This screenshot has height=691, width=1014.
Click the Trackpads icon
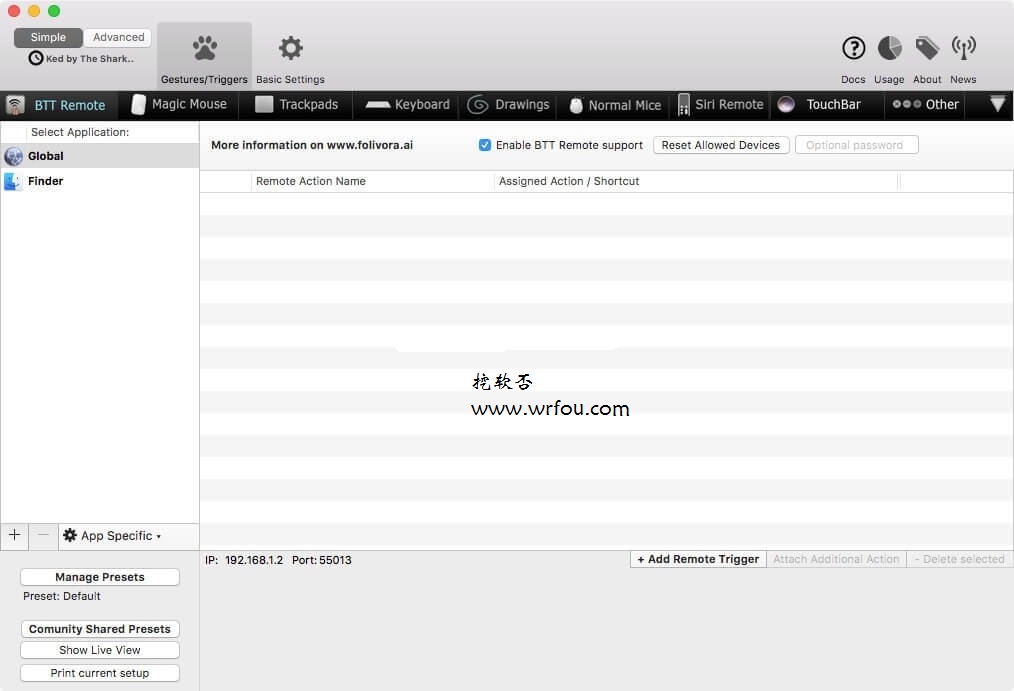(x=264, y=104)
